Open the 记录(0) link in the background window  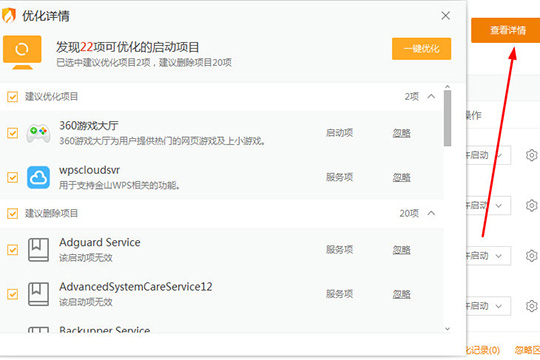pos(483,350)
